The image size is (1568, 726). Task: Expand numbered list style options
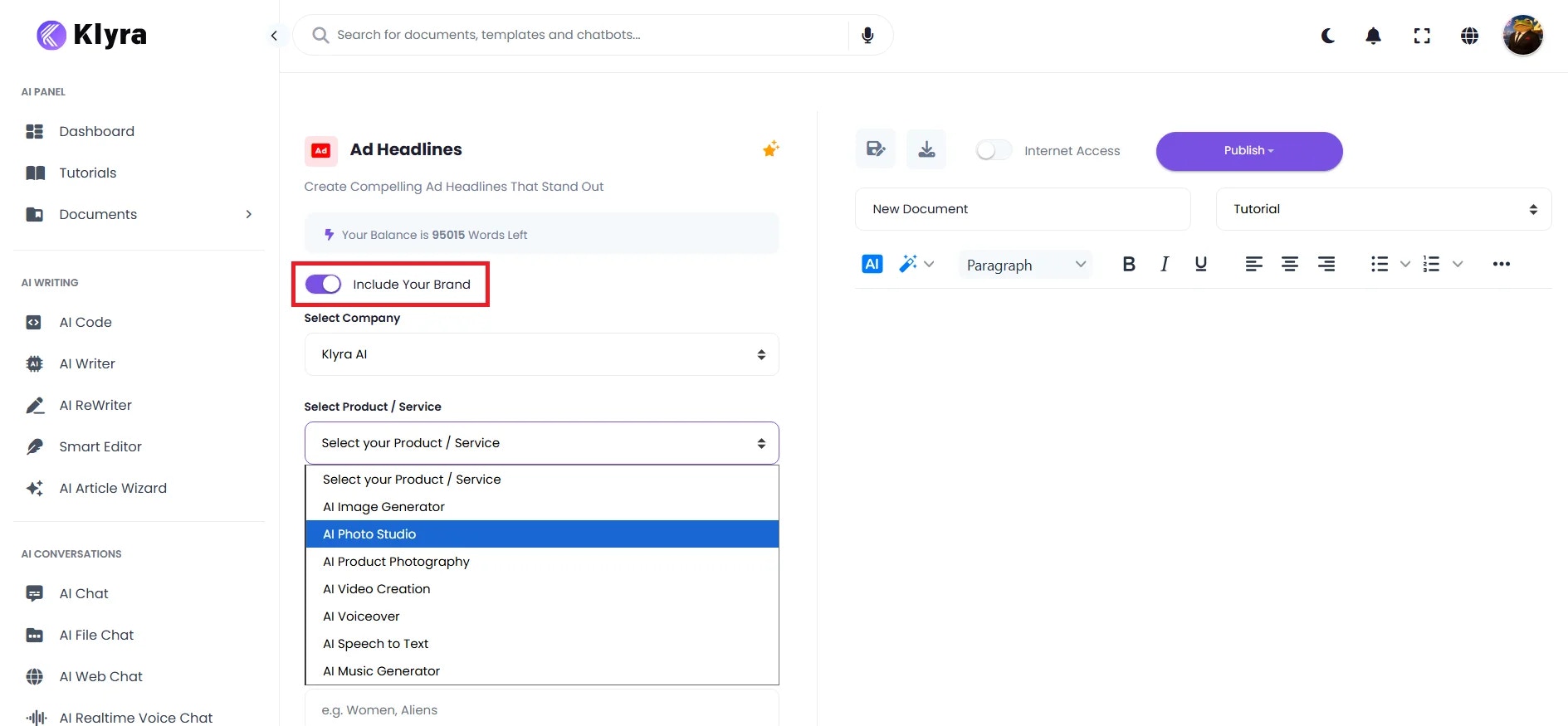(1458, 264)
